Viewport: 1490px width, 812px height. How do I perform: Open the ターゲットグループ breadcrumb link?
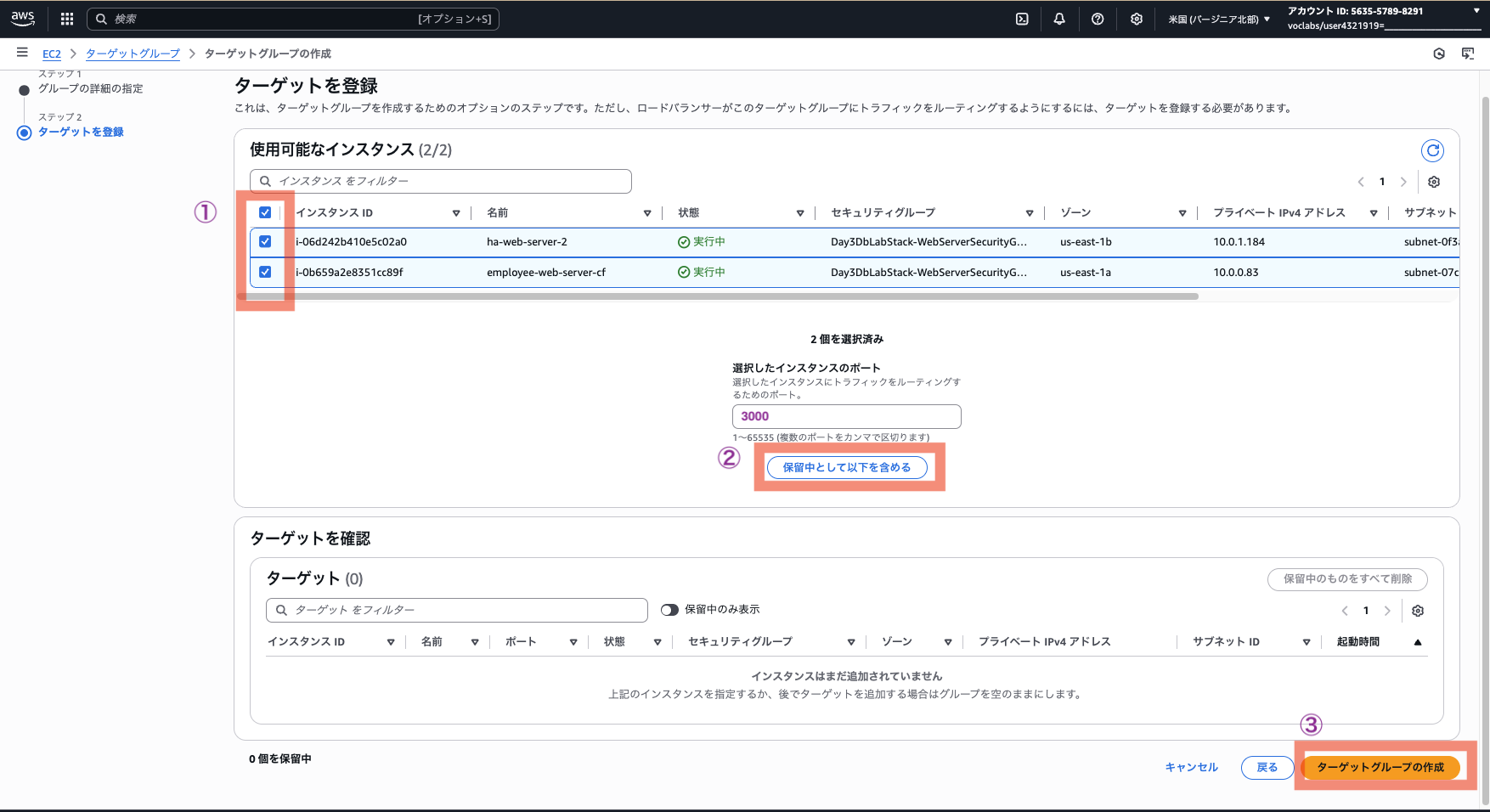133,54
